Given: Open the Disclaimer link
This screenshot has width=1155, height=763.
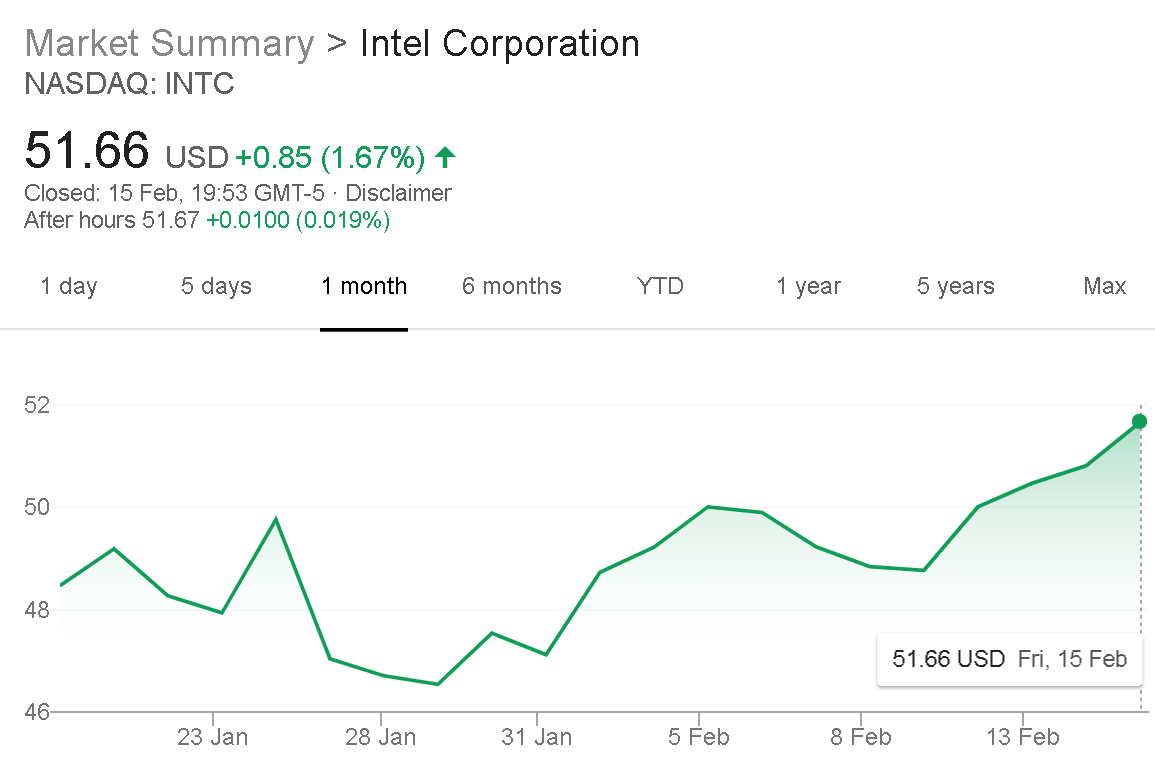Looking at the screenshot, I should (x=398, y=193).
